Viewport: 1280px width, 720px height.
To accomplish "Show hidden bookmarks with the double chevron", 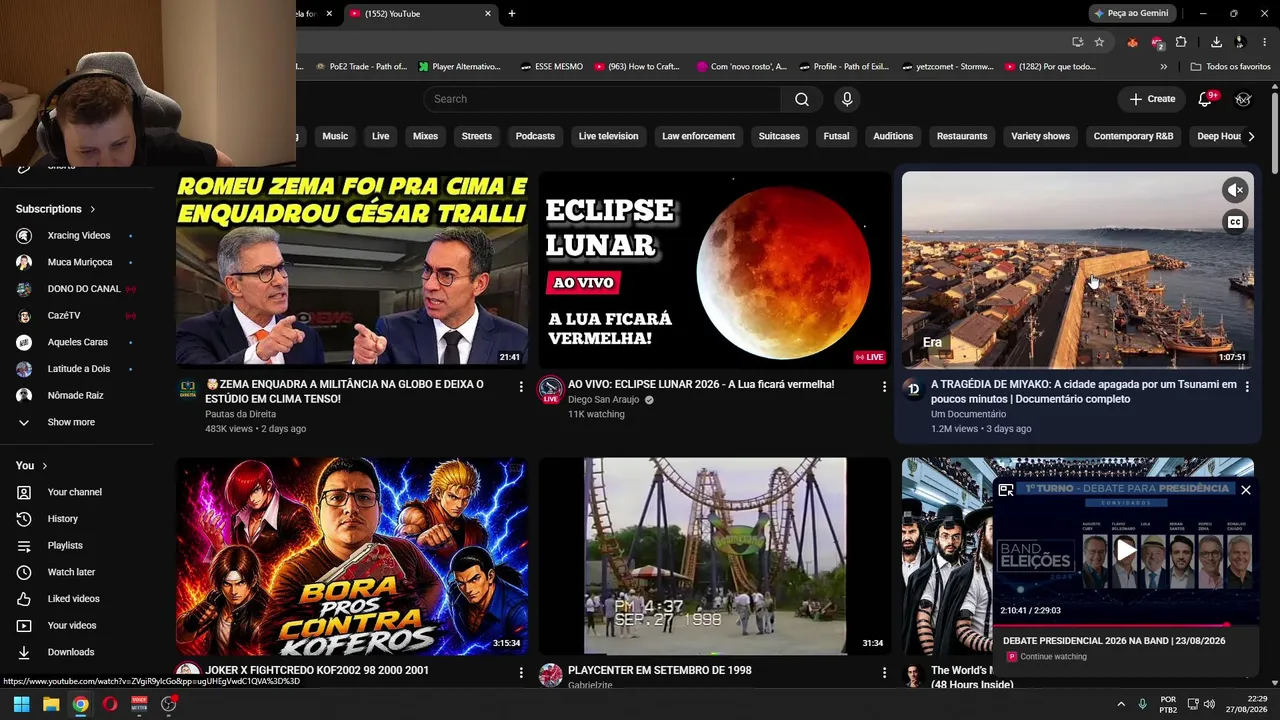I will pos(1163,67).
